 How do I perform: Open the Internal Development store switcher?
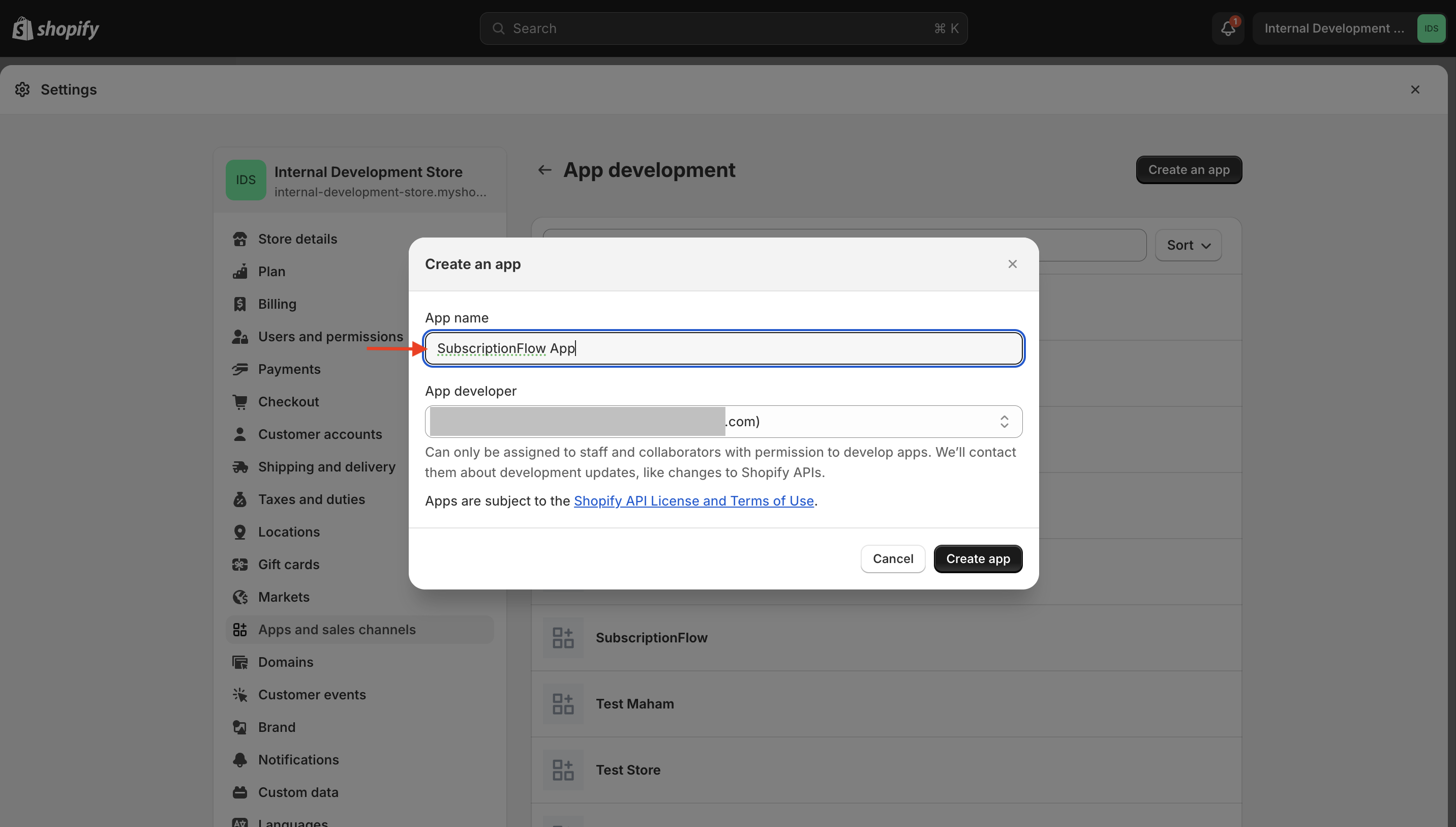coord(1349,28)
